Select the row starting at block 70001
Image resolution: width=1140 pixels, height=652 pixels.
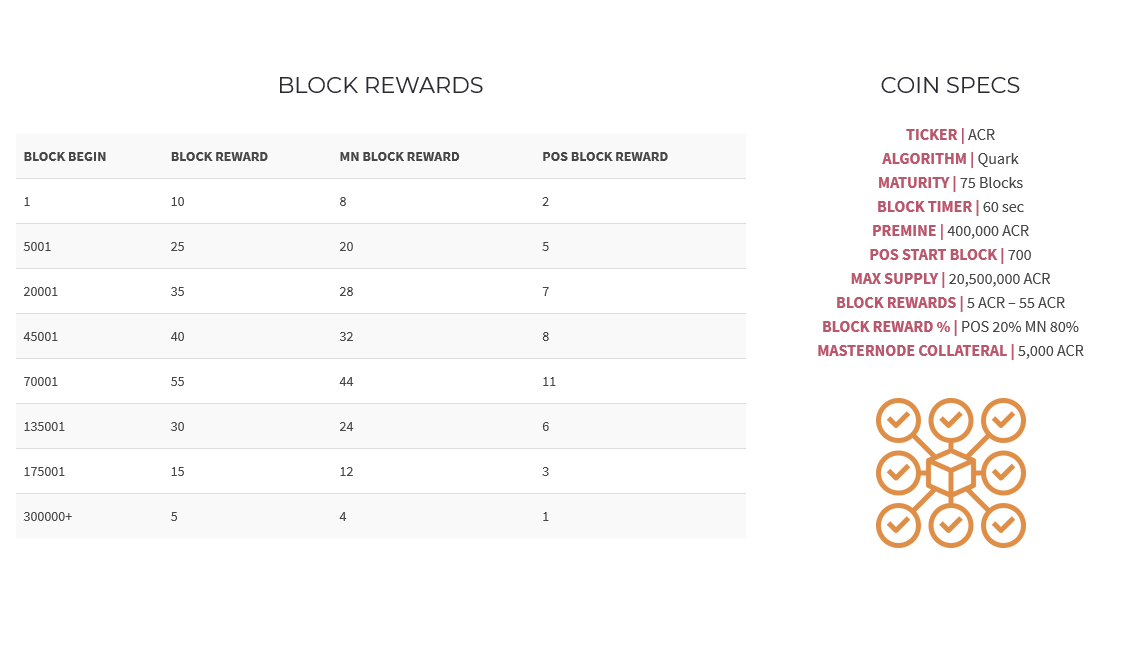[381, 382]
